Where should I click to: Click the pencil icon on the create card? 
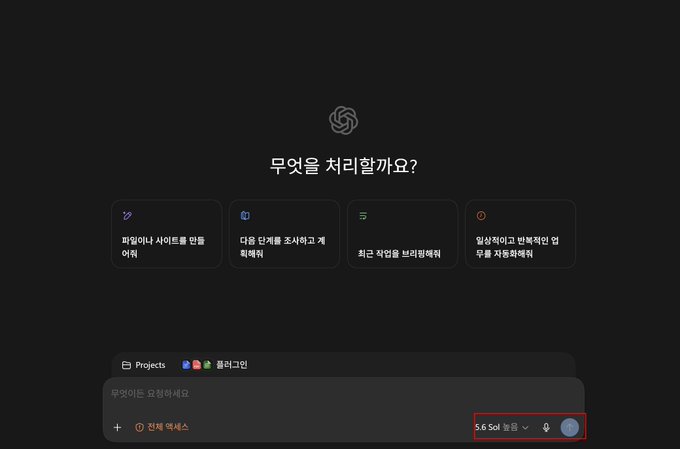click(x=127, y=216)
